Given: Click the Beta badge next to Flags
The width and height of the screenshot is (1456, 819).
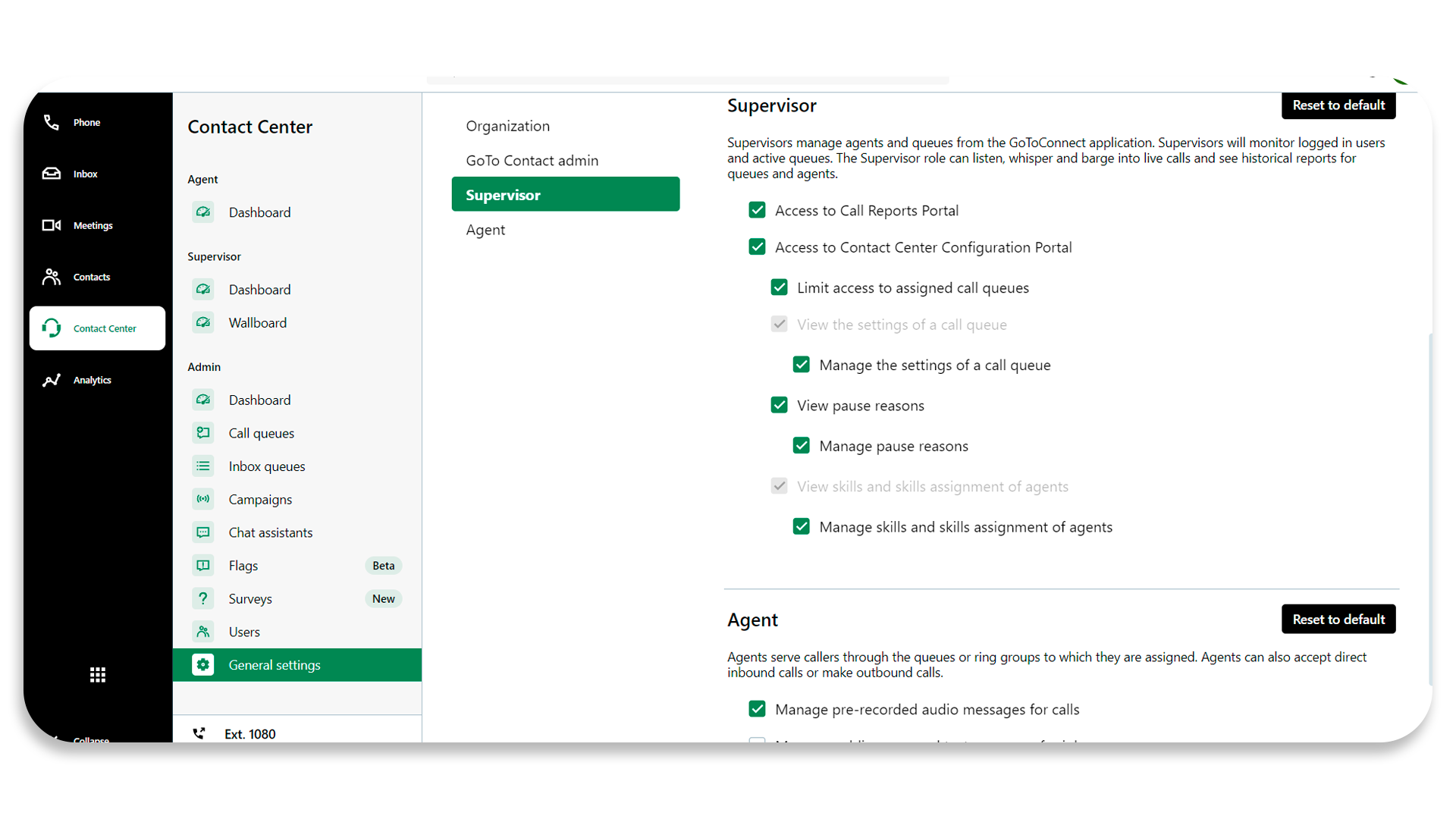Looking at the screenshot, I should (383, 566).
